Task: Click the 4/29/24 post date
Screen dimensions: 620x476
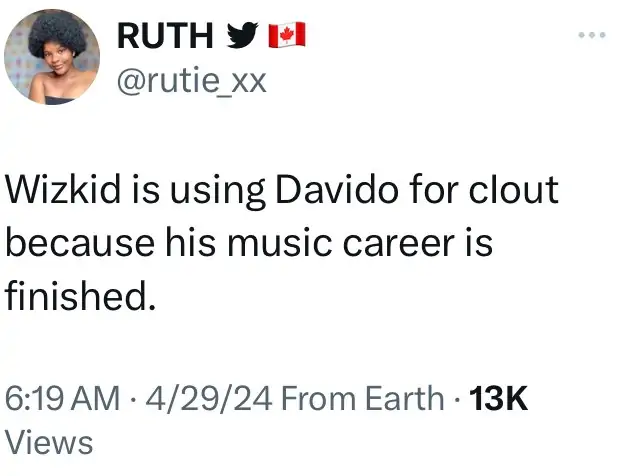Action: (x=209, y=398)
